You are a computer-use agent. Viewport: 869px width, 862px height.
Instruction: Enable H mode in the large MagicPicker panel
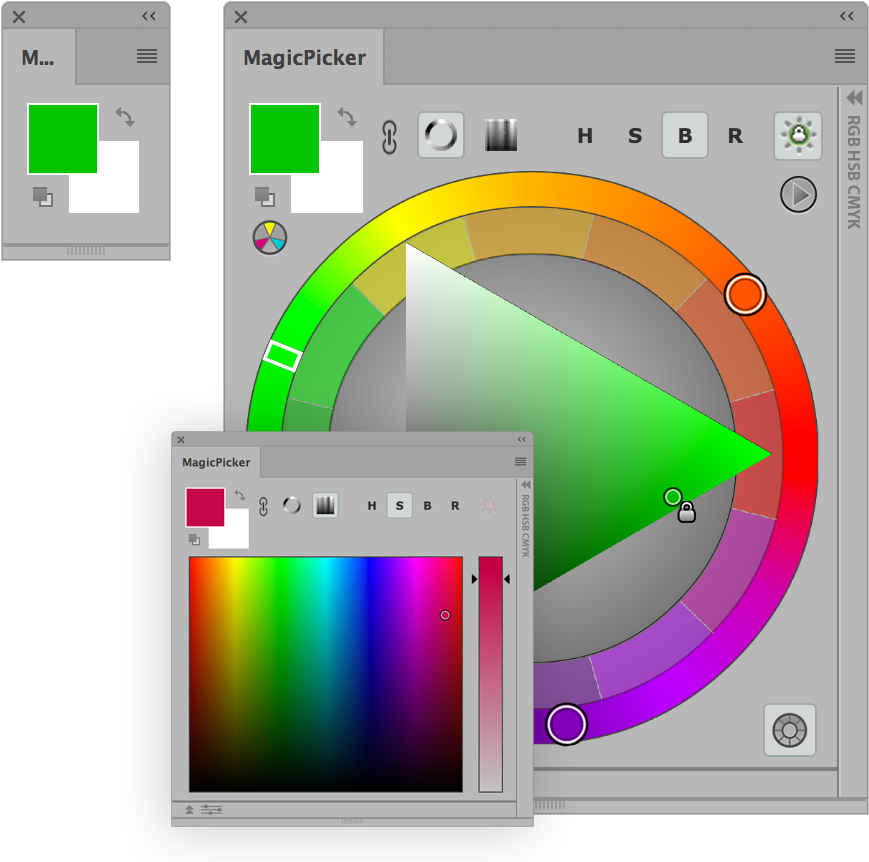pyautogui.click(x=585, y=136)
